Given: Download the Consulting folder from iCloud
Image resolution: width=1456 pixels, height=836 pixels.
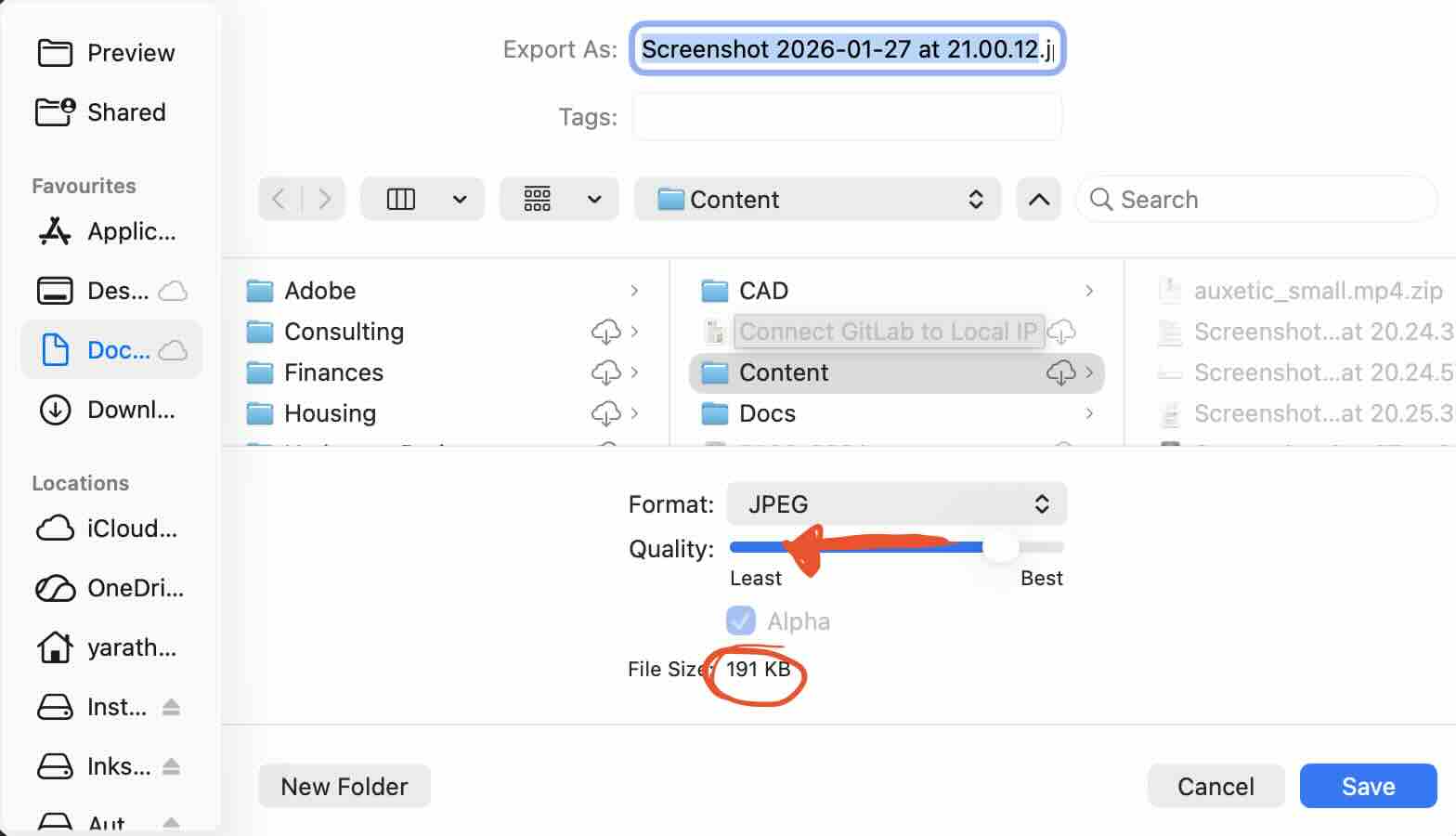Looking at the screenshot, I should (x=605, y=332).
